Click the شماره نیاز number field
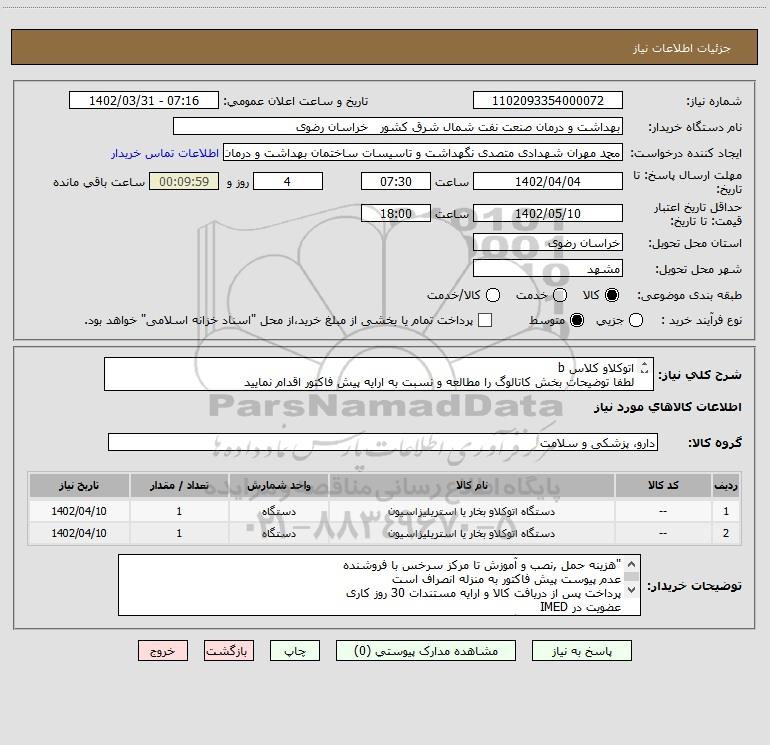This screenshot has height=745, width=770. (x=548, y=101)
